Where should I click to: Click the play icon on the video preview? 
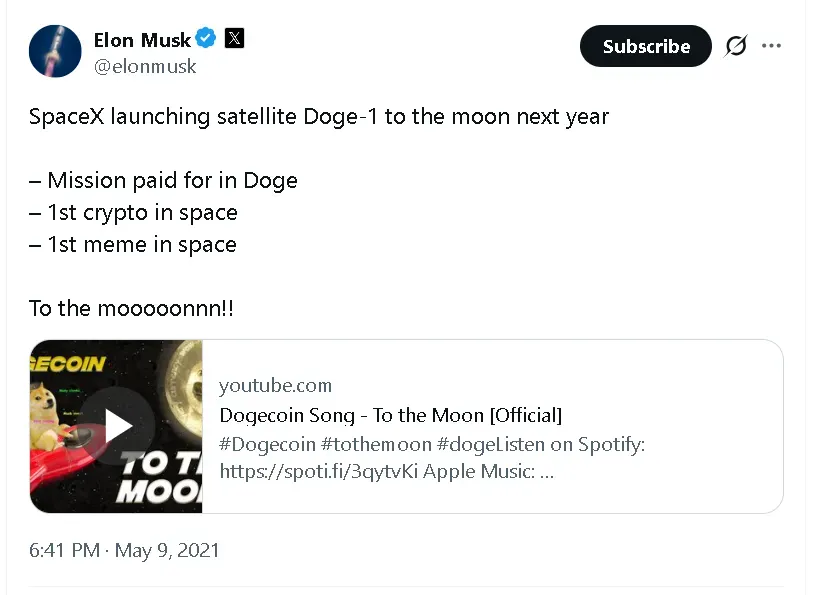117,425
